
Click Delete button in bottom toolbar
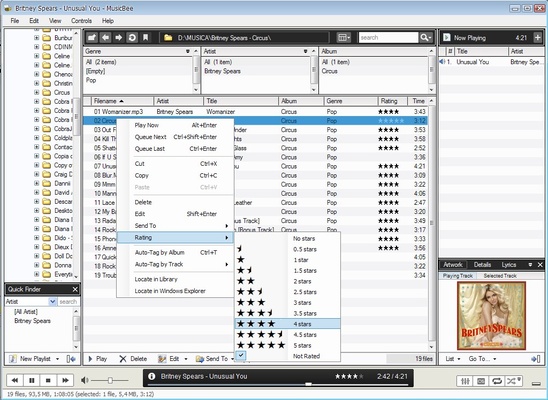(x=133, y=359)
